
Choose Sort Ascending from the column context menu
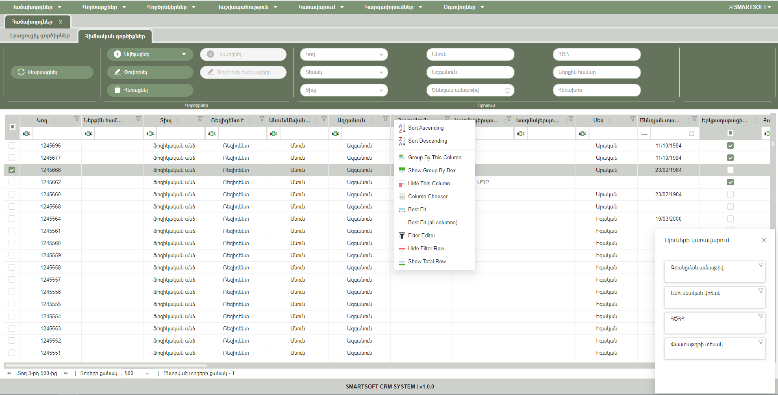point(434,128)
